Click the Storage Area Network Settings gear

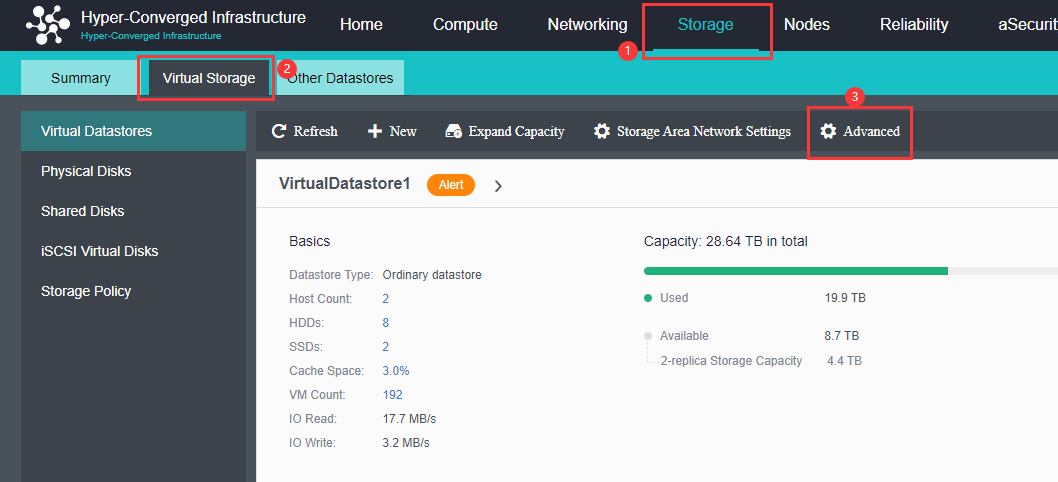[601, 131]
